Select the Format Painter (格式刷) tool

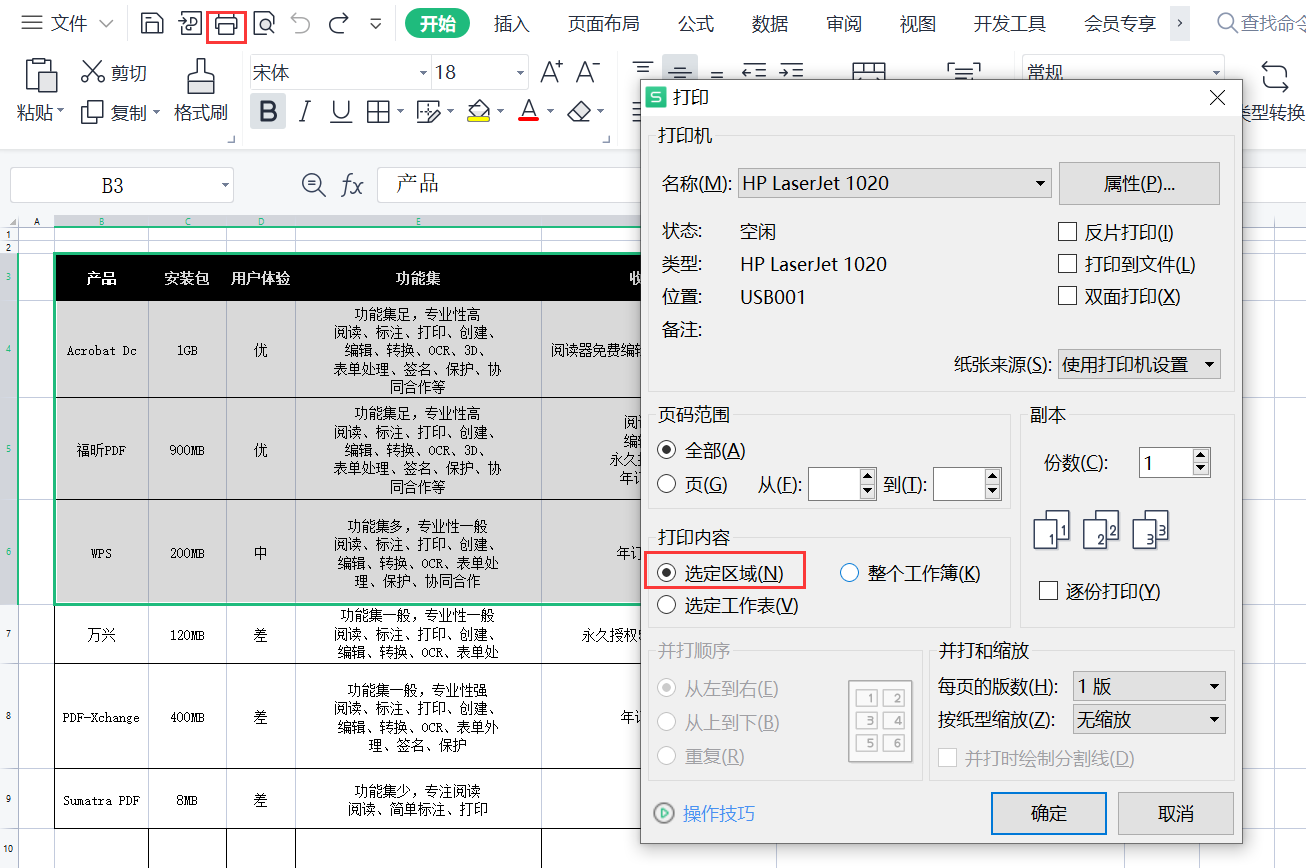(x=201, y=90)
